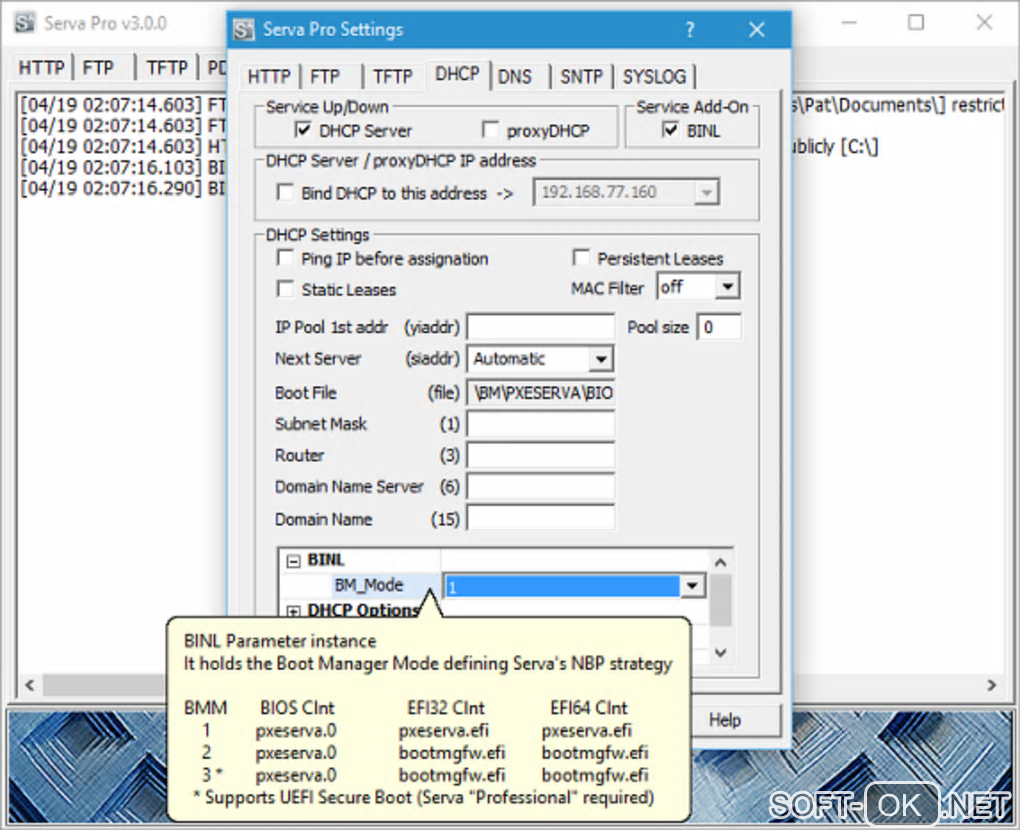Click the Pool size input field
The image size is (1020, 830).
[x=719, y=327]
